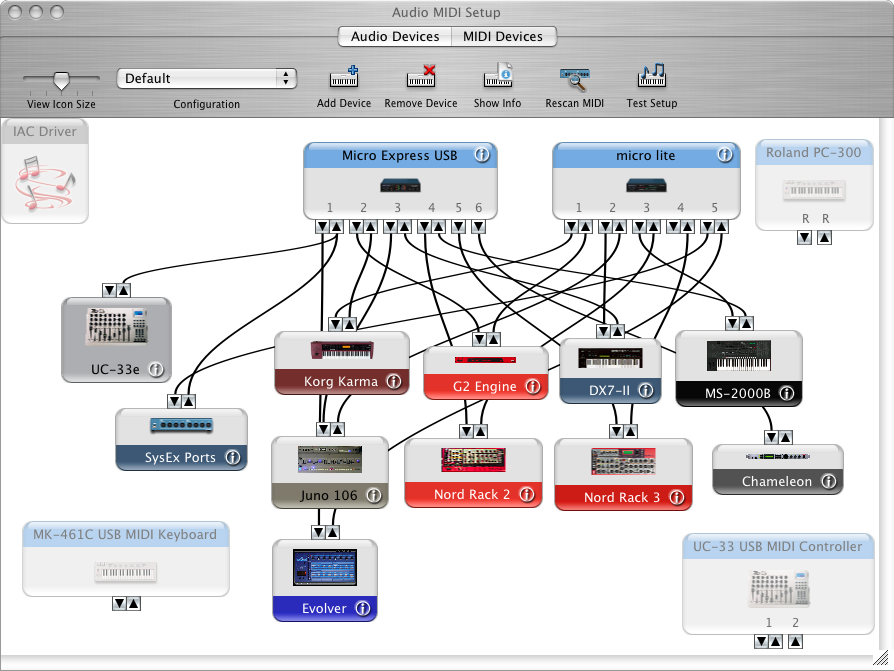Switch to the MIDI Devices tab

click(503, 36)
